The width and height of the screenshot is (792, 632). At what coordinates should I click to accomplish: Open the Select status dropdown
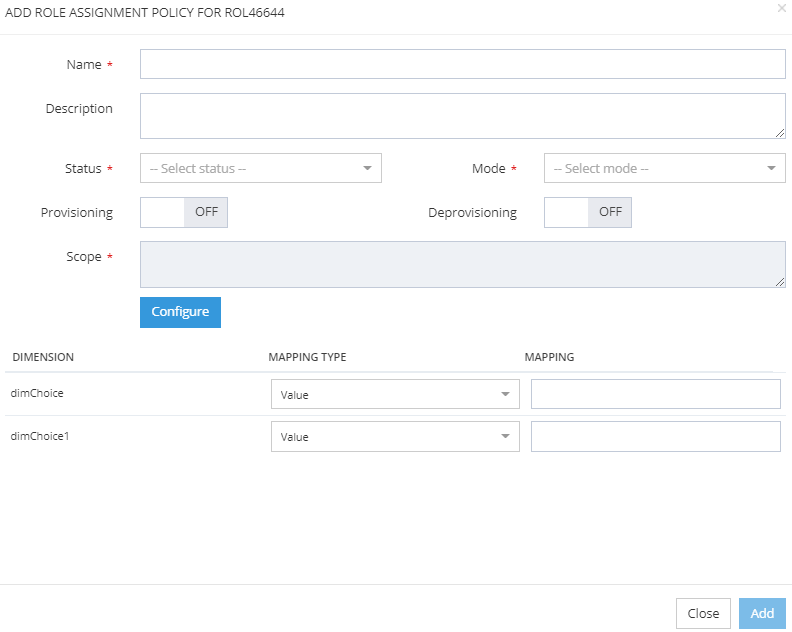260,168
